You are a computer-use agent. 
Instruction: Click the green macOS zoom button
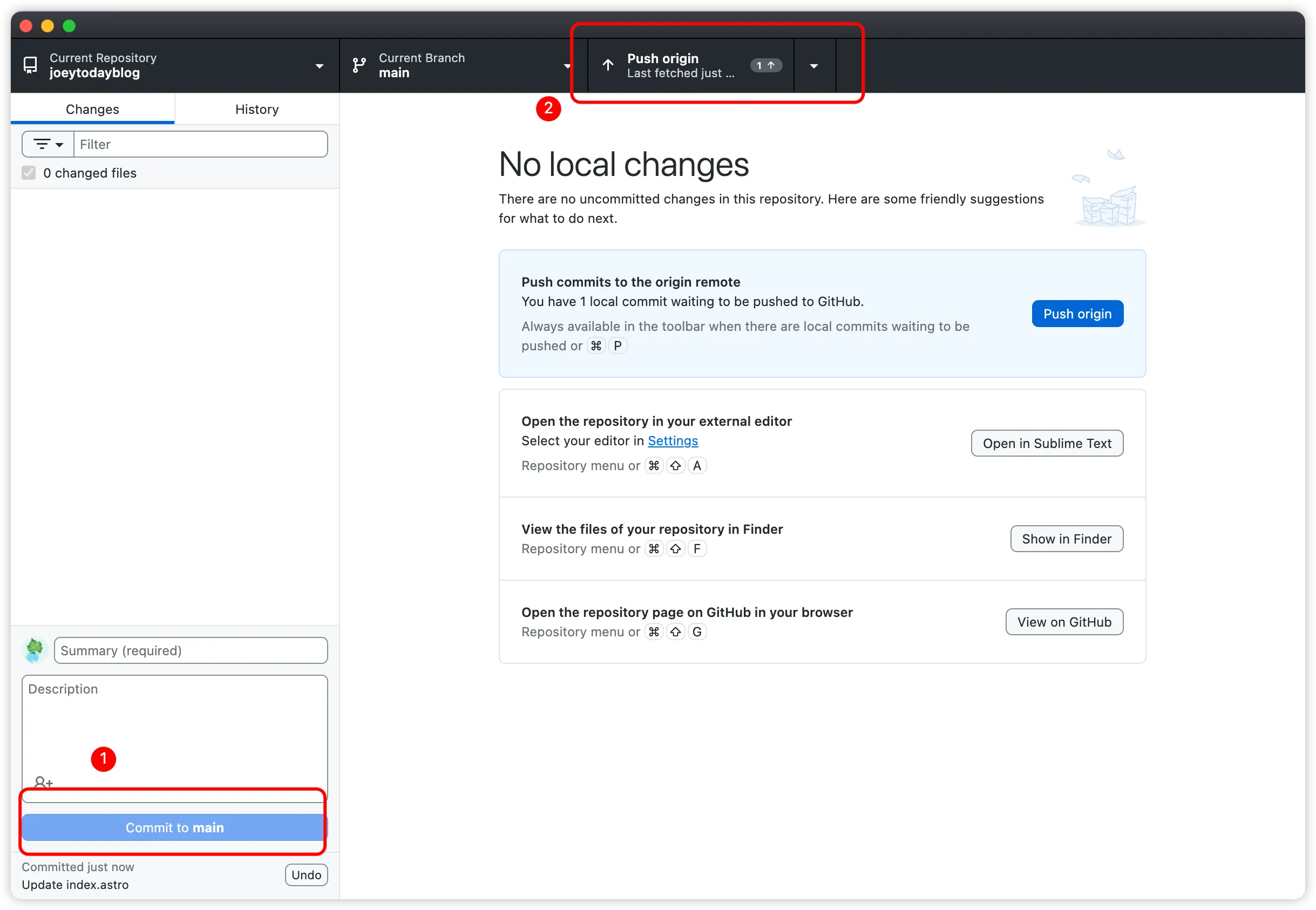click(x=69, y=26)
